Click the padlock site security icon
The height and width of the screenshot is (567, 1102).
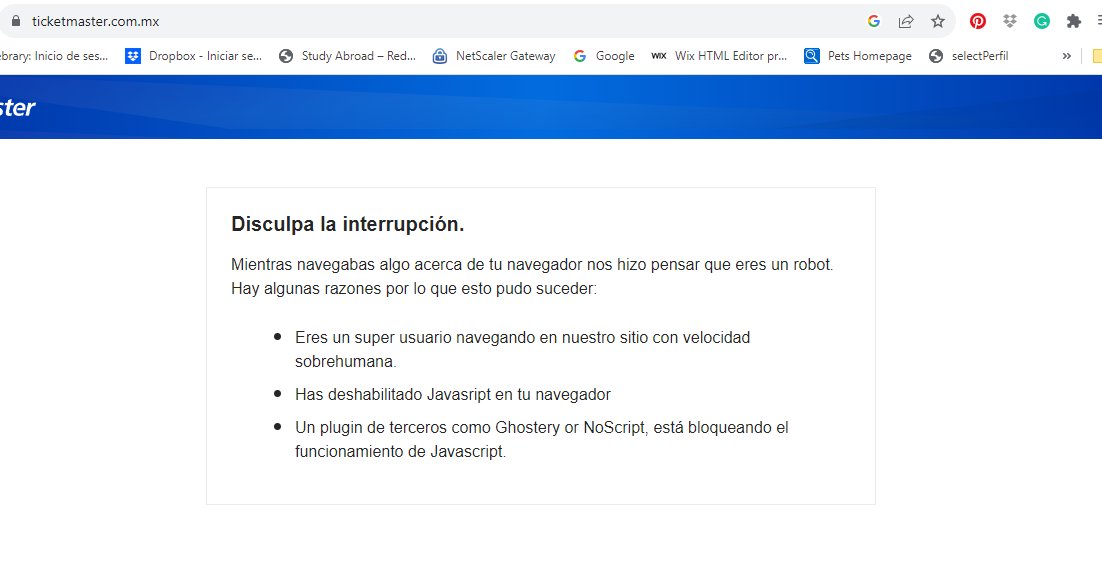(15, 21)
